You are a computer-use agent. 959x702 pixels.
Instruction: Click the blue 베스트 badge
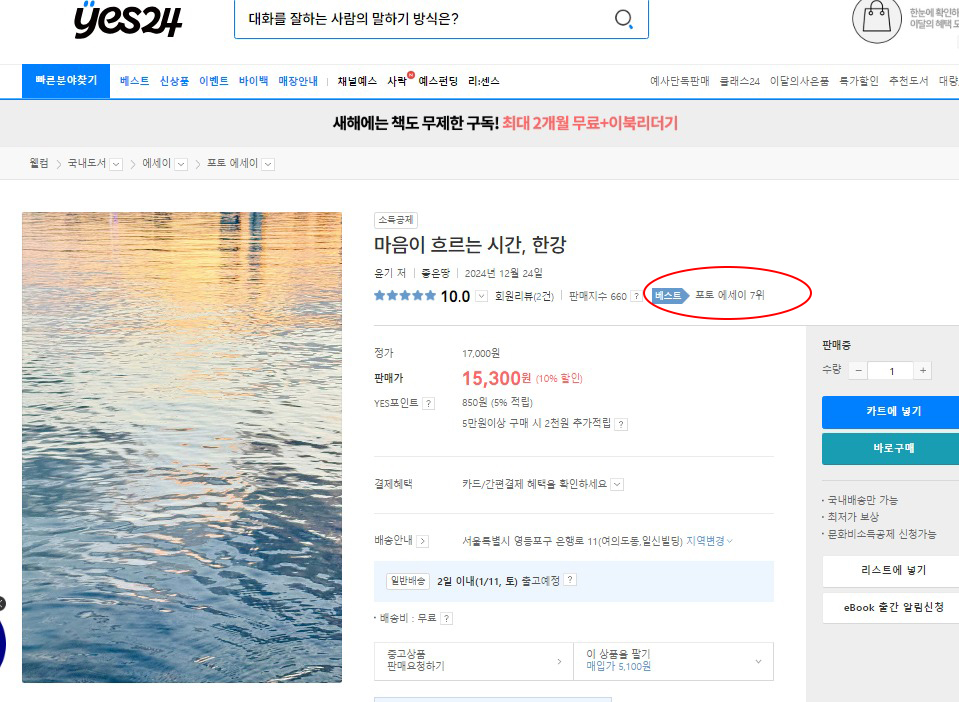point(670,295)
